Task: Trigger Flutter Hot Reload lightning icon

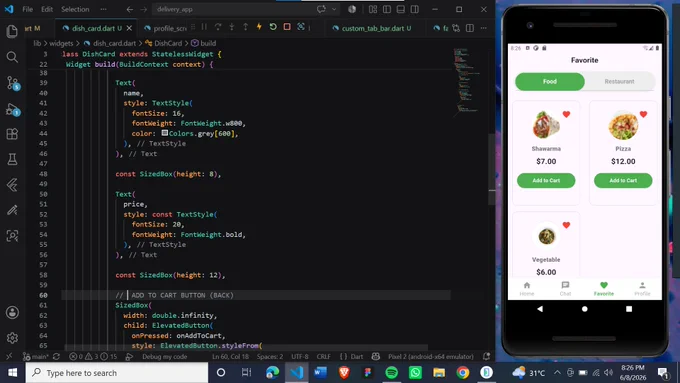Action: click(259, 27)
